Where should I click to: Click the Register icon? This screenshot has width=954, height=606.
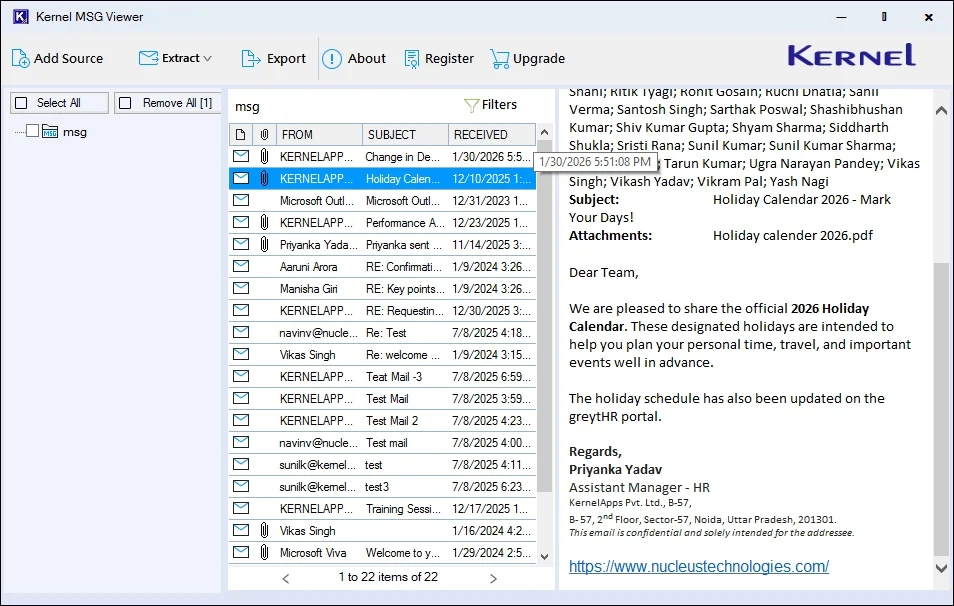(412, 58)
